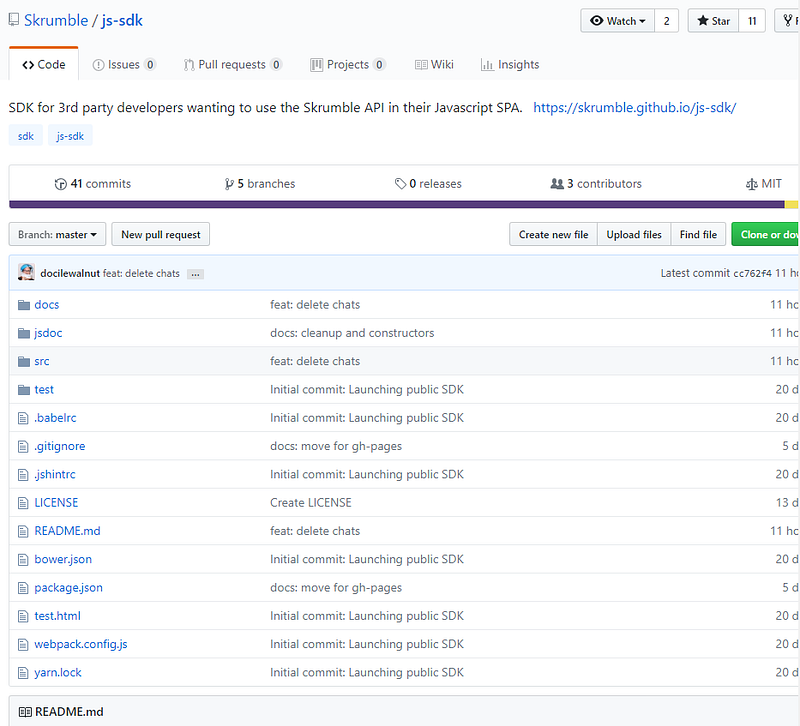Click the bower.json file icon

tap(23, 560)
